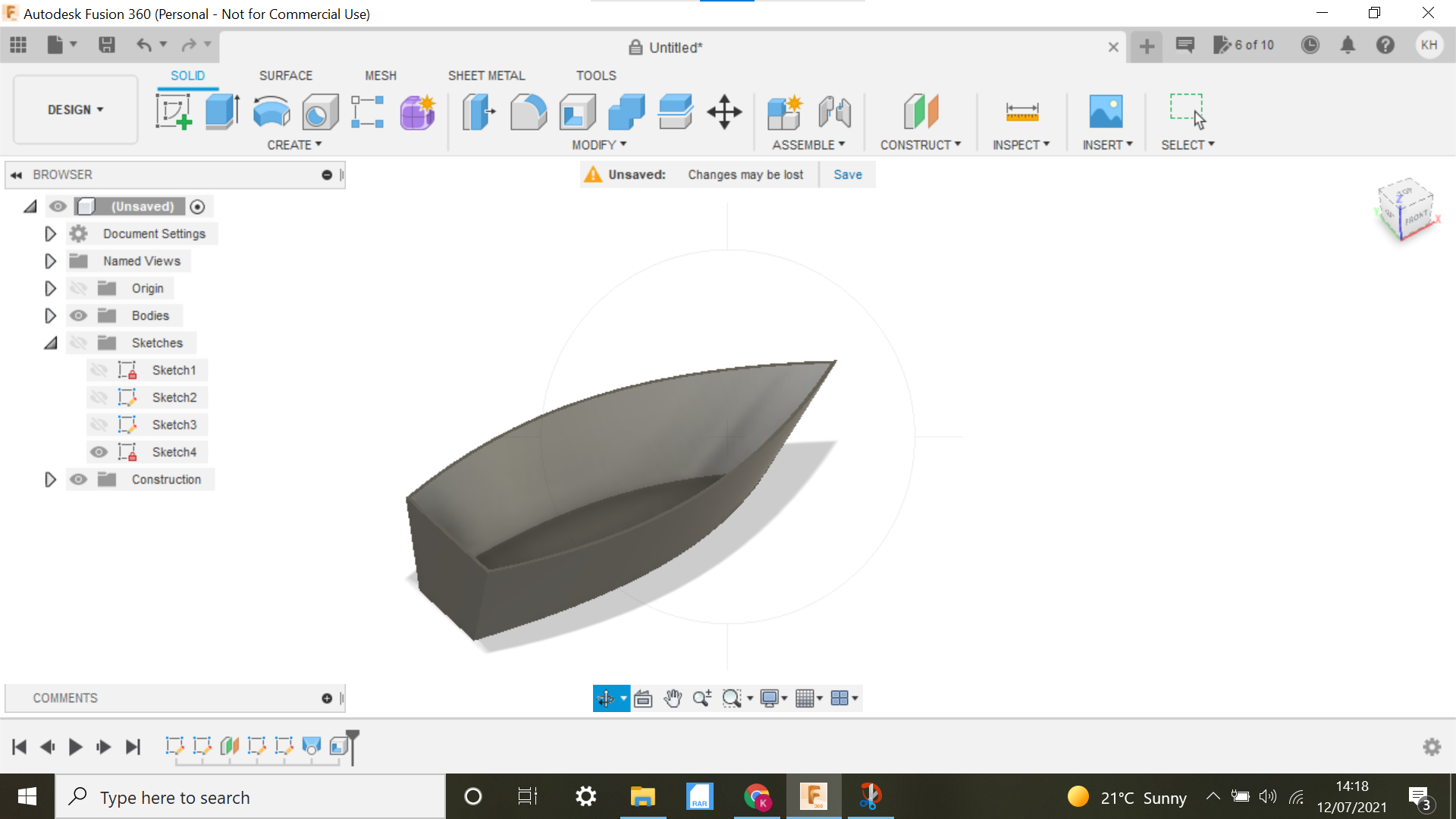The width and height of the screenshot is (1456, 819).
Task: Click the Move/Copy tool icon
Action: (x=724, y=111)
